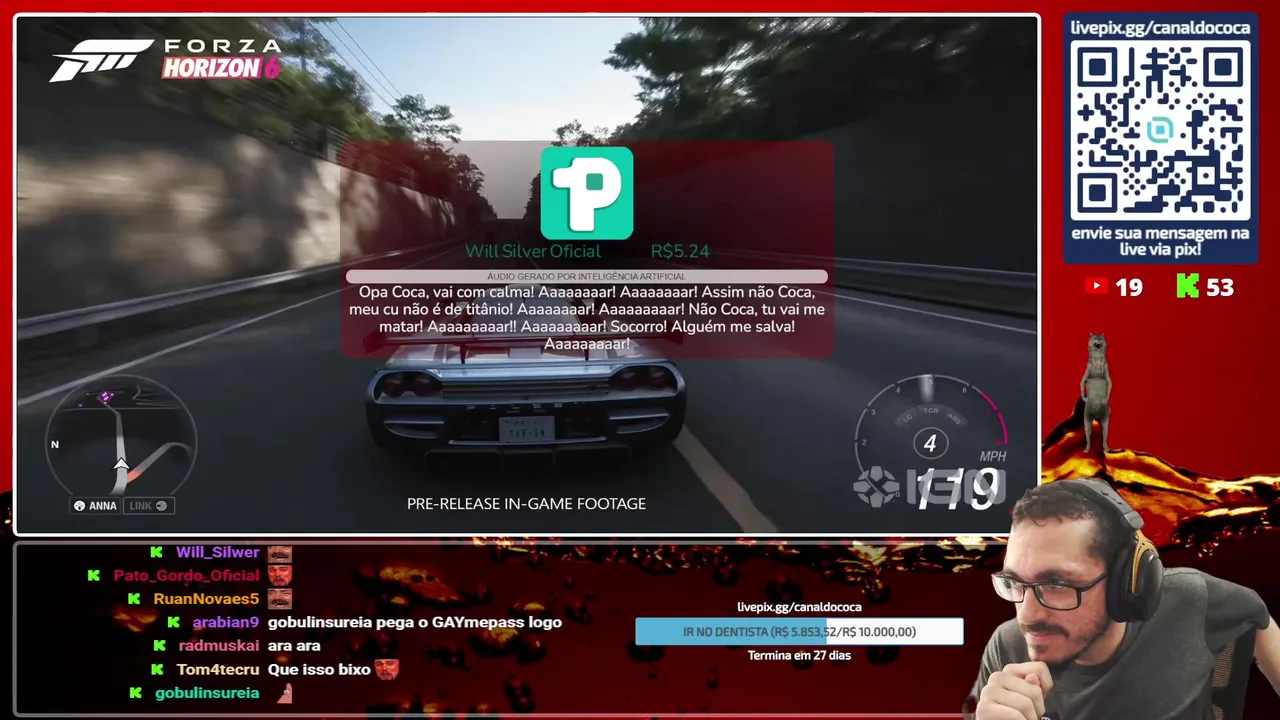The height and width of the screenshot is (720, 1280).
Task: Click the Kick badge beside Tom4tecru
Action: (157, 669)
